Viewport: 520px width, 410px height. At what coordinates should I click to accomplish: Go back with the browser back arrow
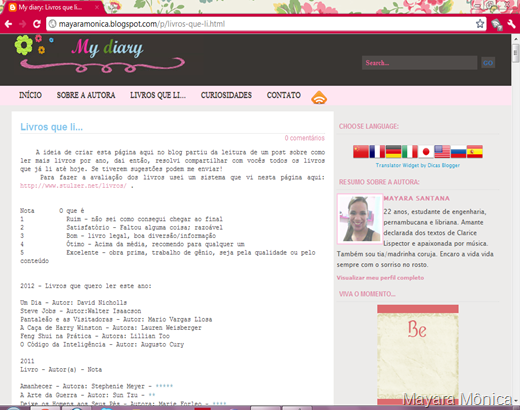[x=8, y=24]
